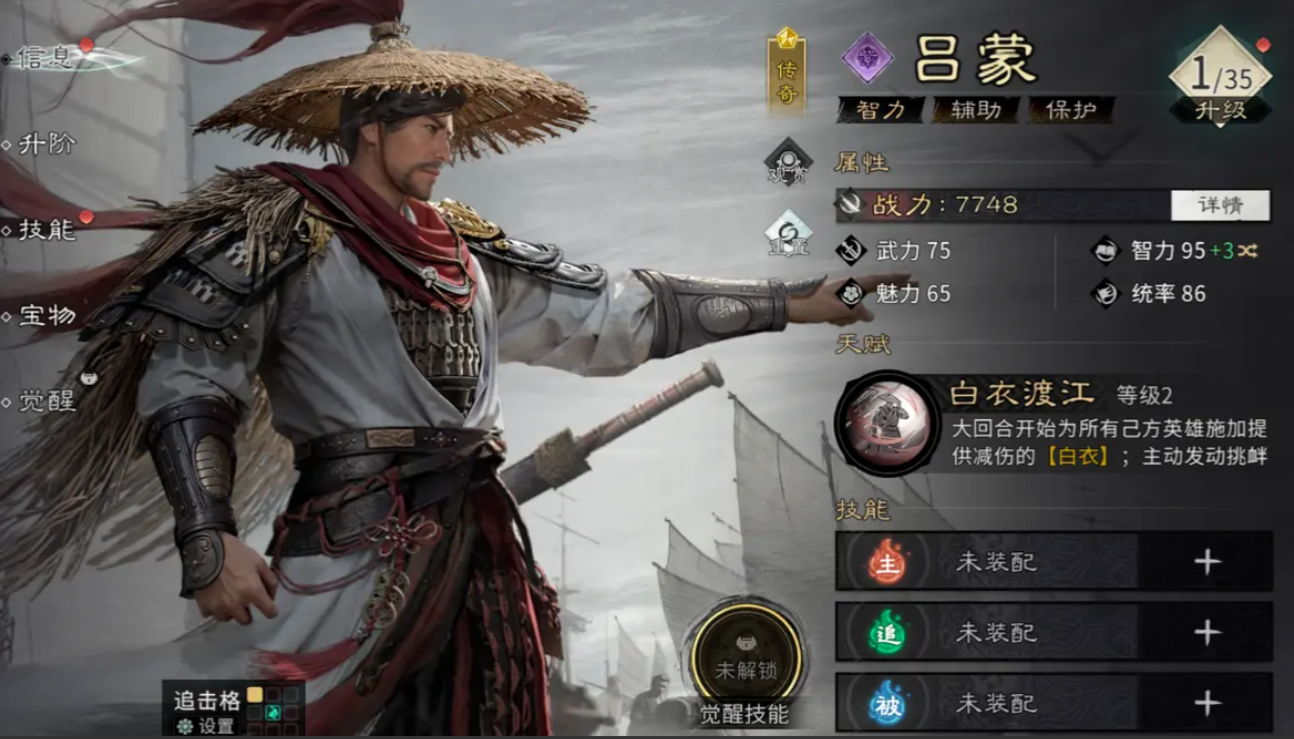Open the 观赏 view mode icon
1294x739 pixels.
788,163
